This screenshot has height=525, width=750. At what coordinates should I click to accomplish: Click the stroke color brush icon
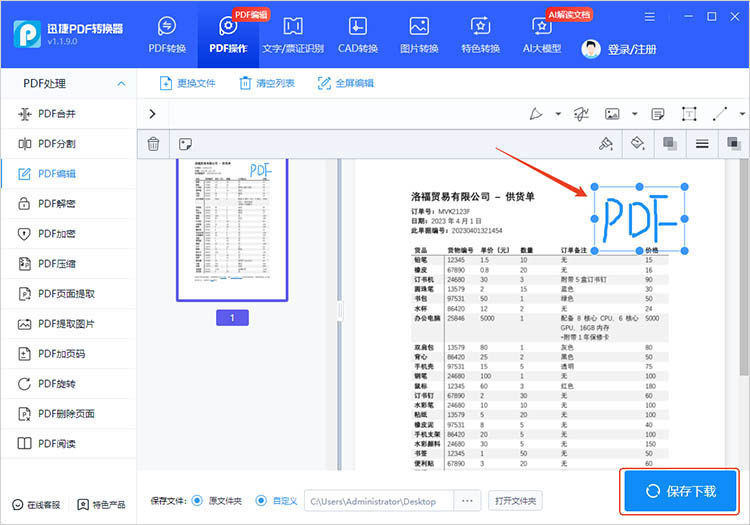tap(606, 143)
